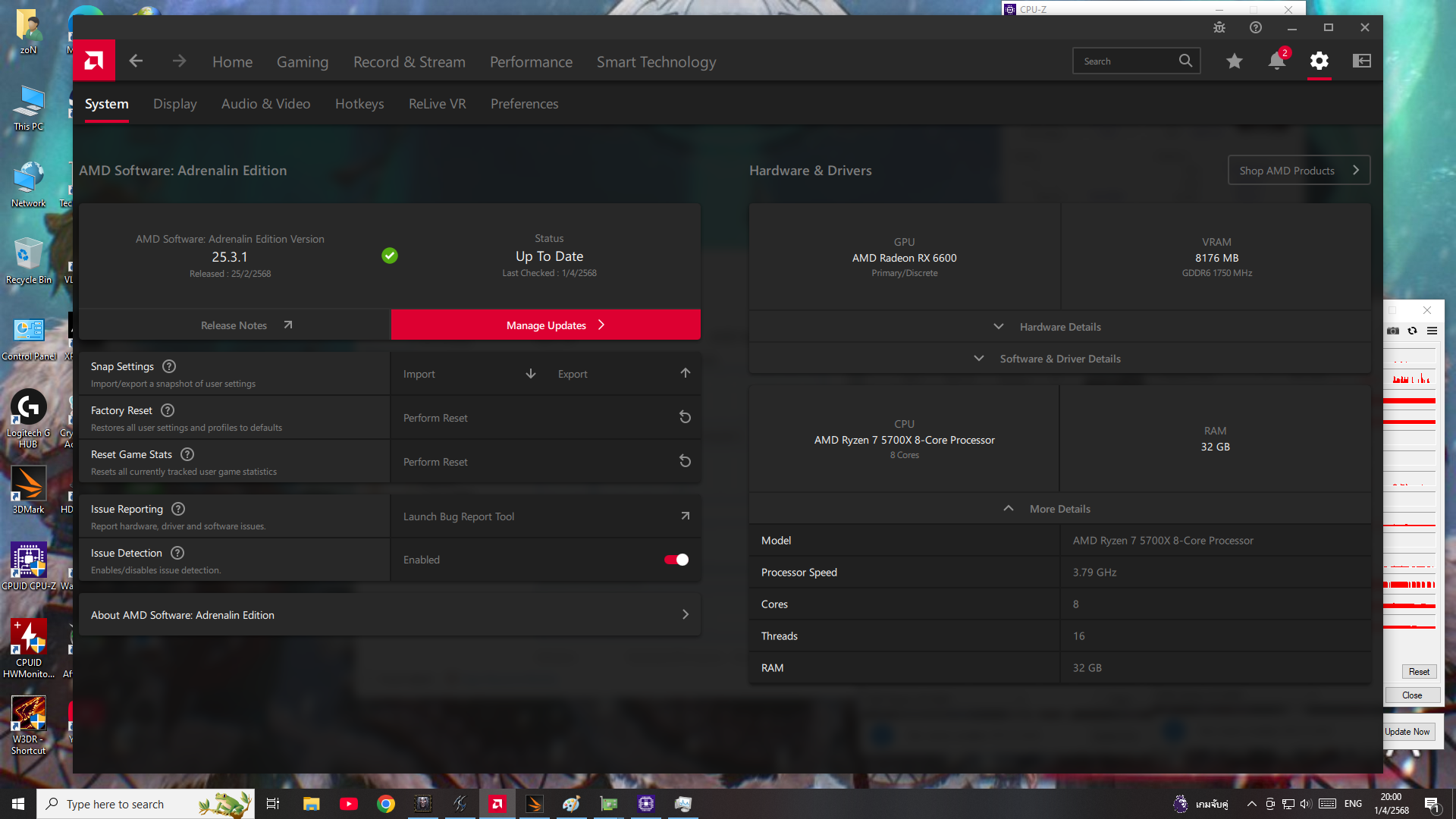This screenshot has height=819, width=1456.
Task: Open About AMD Software: Adrenalin Edition row
Action: (x=390, y=615)
